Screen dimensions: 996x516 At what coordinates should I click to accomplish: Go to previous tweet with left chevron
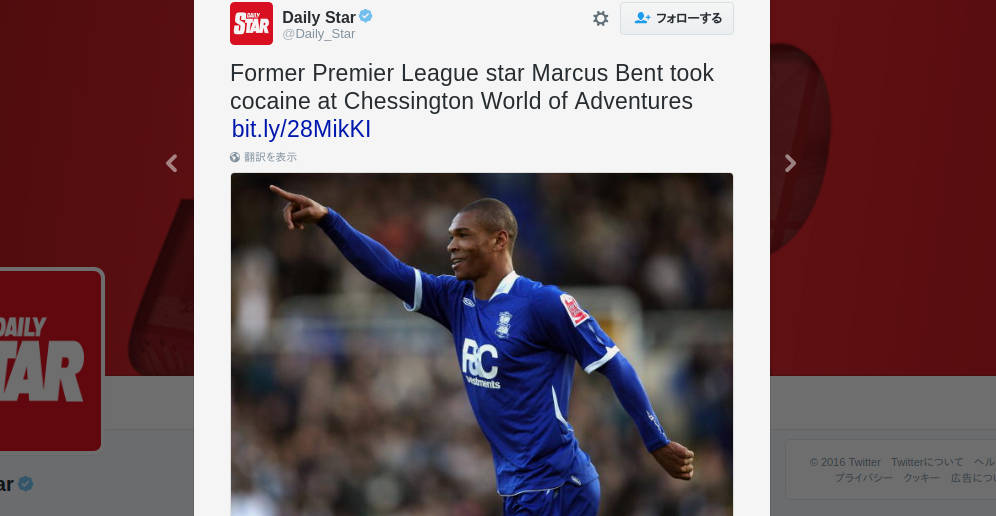click(172, 163)
